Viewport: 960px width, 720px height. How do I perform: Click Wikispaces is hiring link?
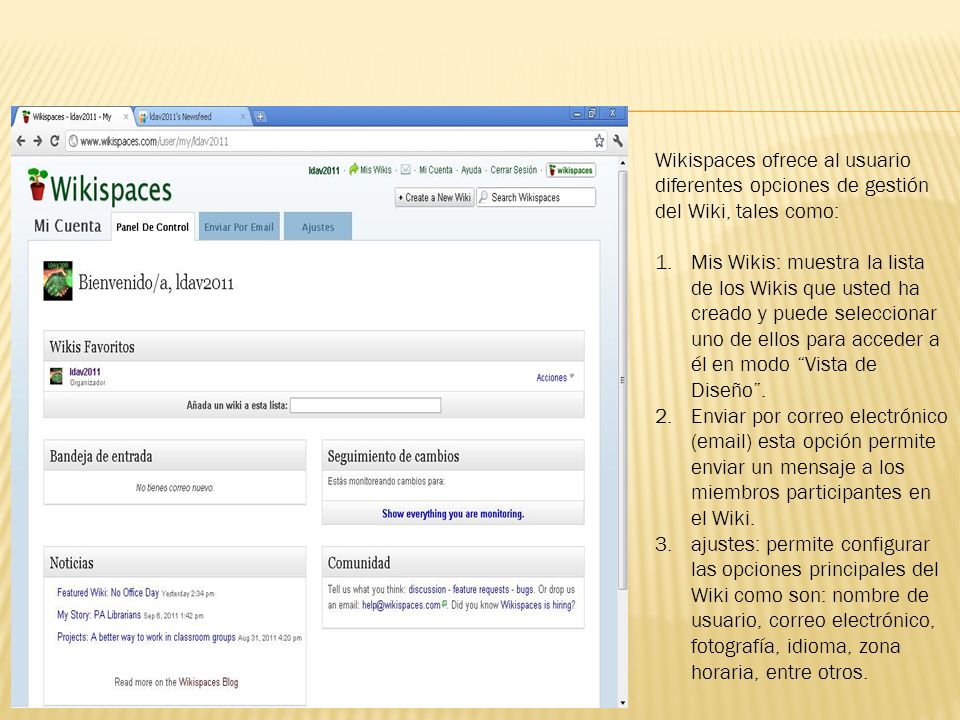(x=538, y=605)
